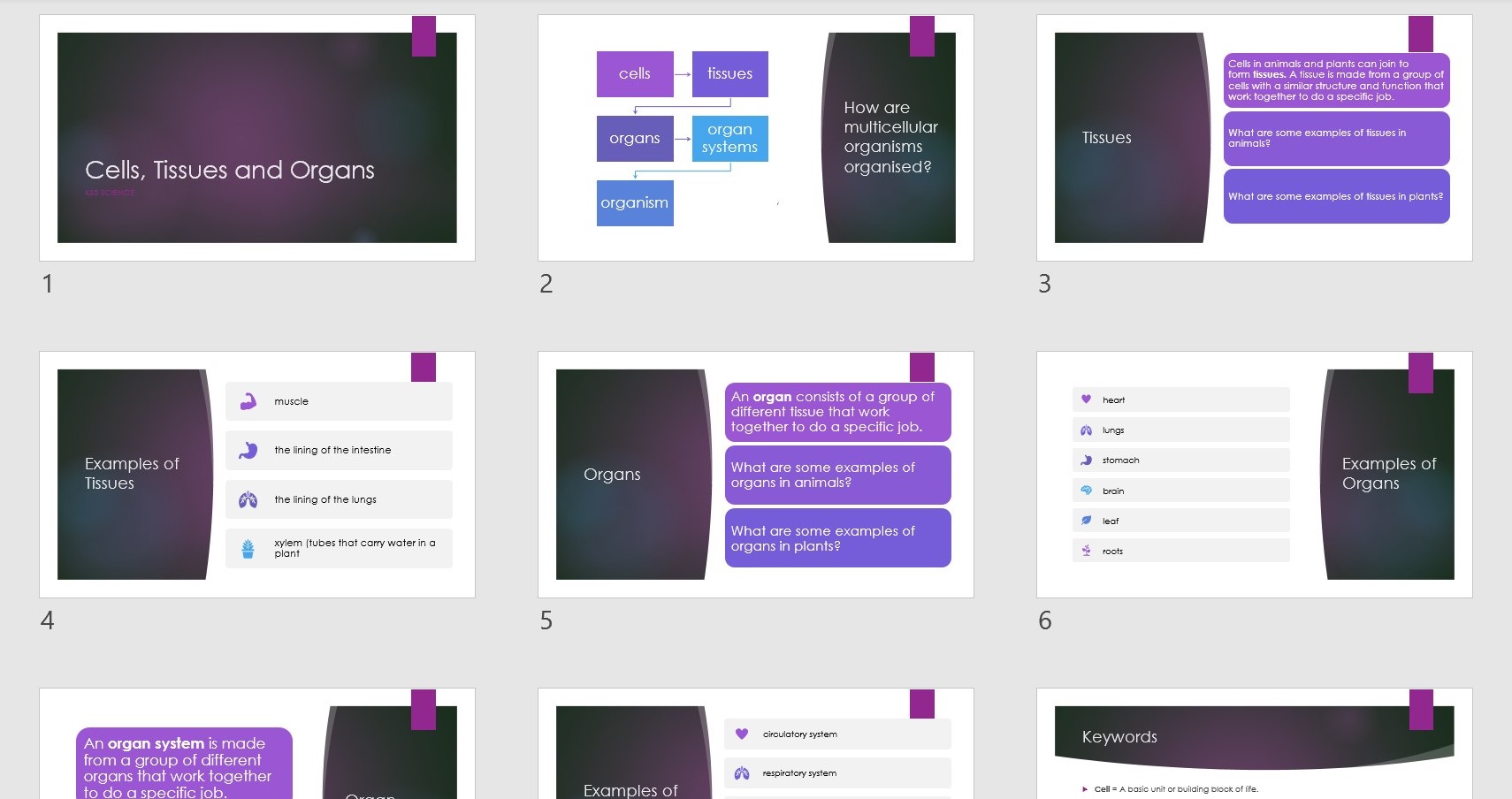Click the stomach icon on slide 6
The width and height of the screenshot is (1512, 799).
click(x=1086, y=460)
